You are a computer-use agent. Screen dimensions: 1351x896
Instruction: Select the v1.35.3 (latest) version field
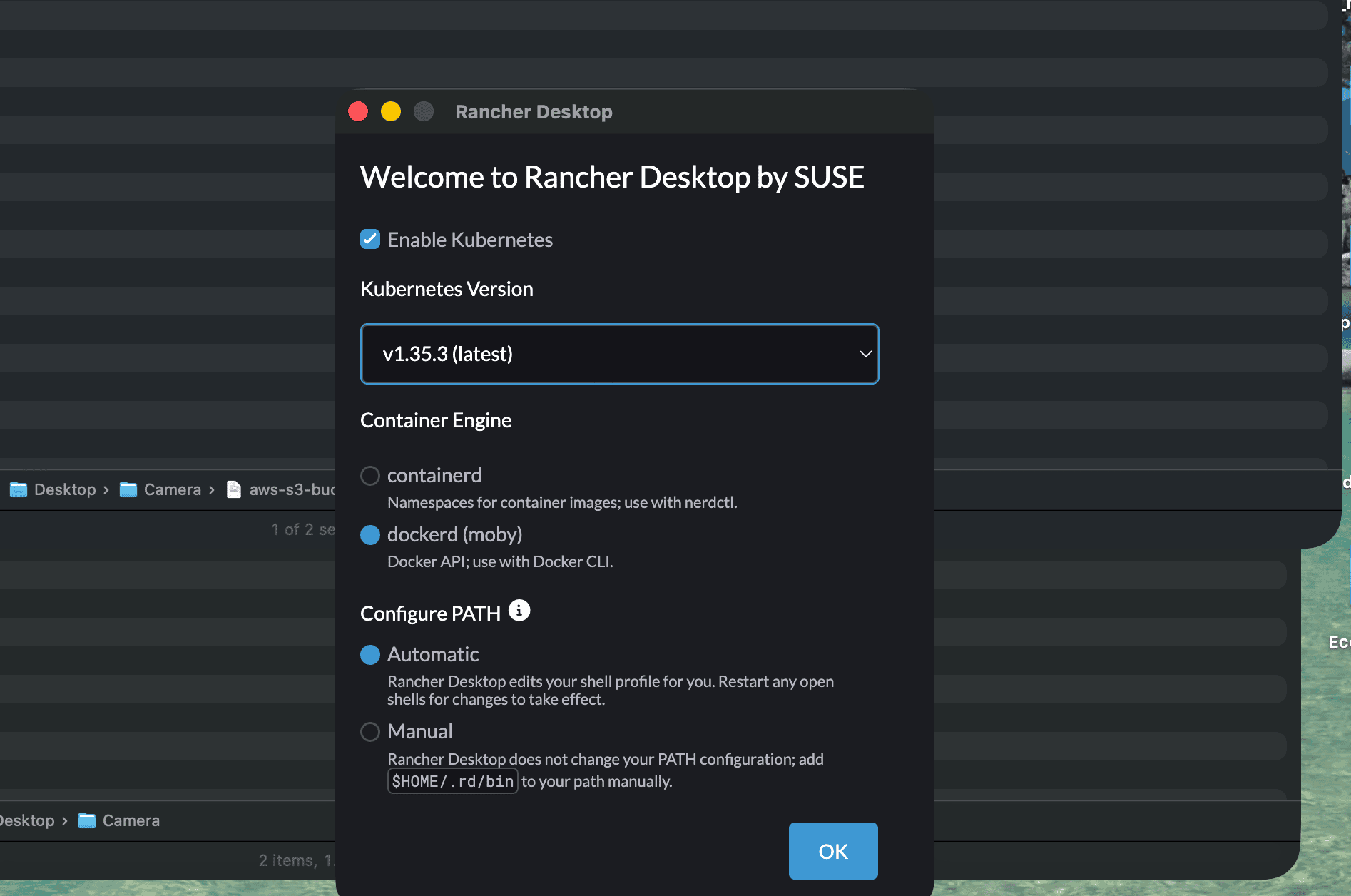click(619, 354)
